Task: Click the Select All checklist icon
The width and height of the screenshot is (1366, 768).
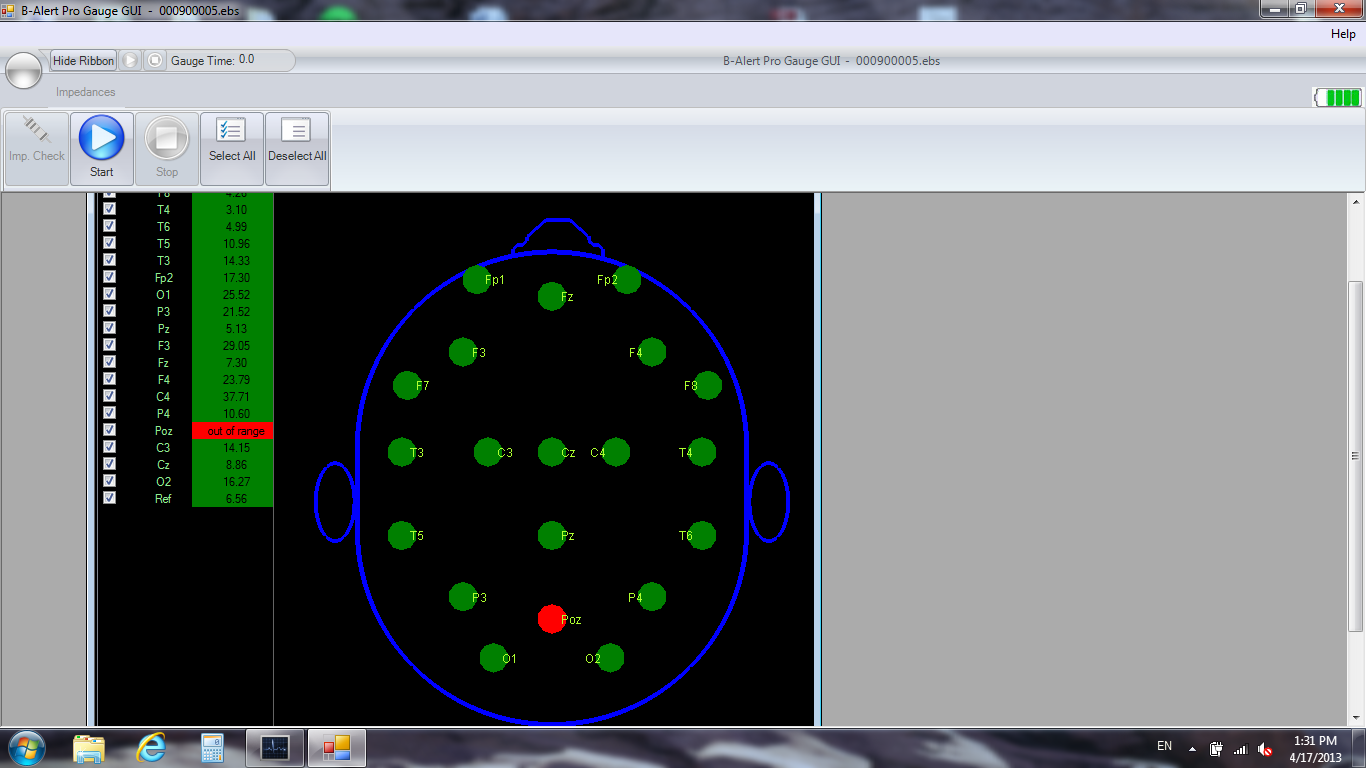Action: (x=232, y=131)
